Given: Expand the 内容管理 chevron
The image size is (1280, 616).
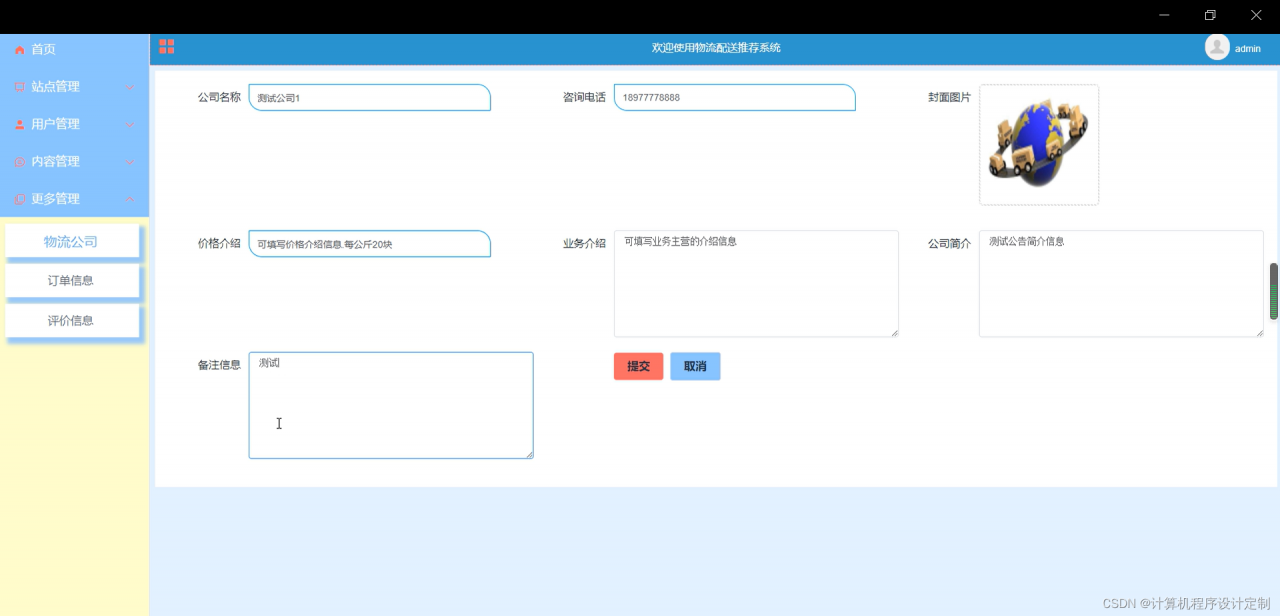Looking at the screenshot, I should pos(130,162).
